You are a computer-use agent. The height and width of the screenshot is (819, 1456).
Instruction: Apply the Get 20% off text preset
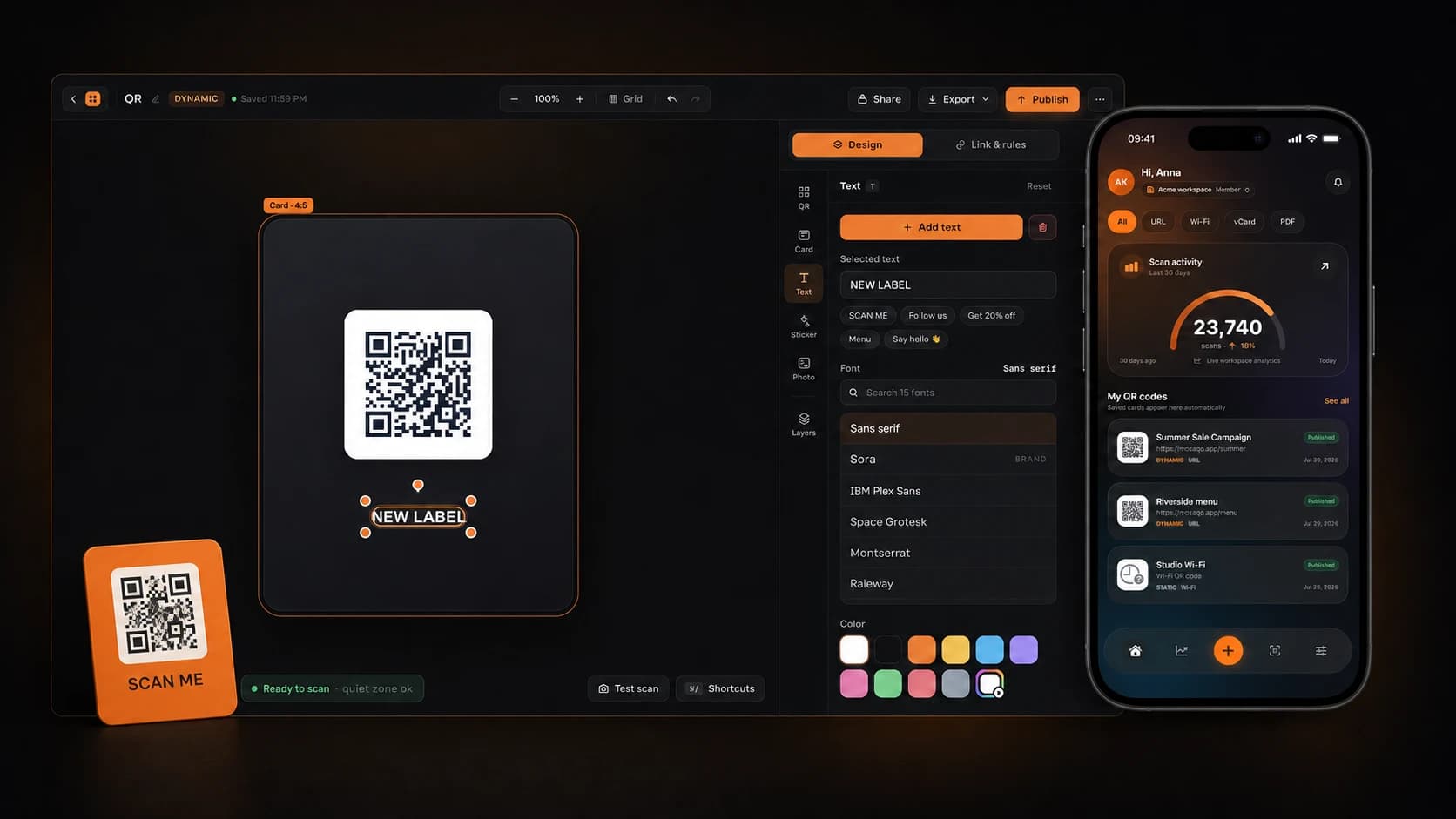(991, 316)
